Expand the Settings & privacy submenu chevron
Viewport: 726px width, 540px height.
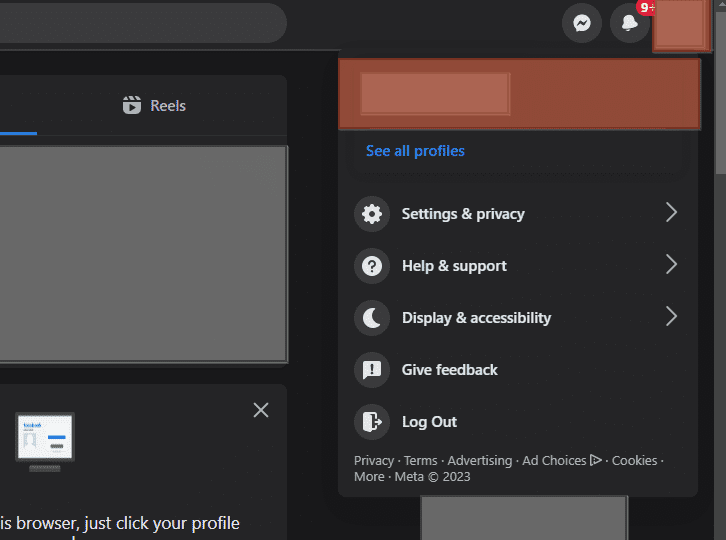pyautogui.click(x=671, y=213)
